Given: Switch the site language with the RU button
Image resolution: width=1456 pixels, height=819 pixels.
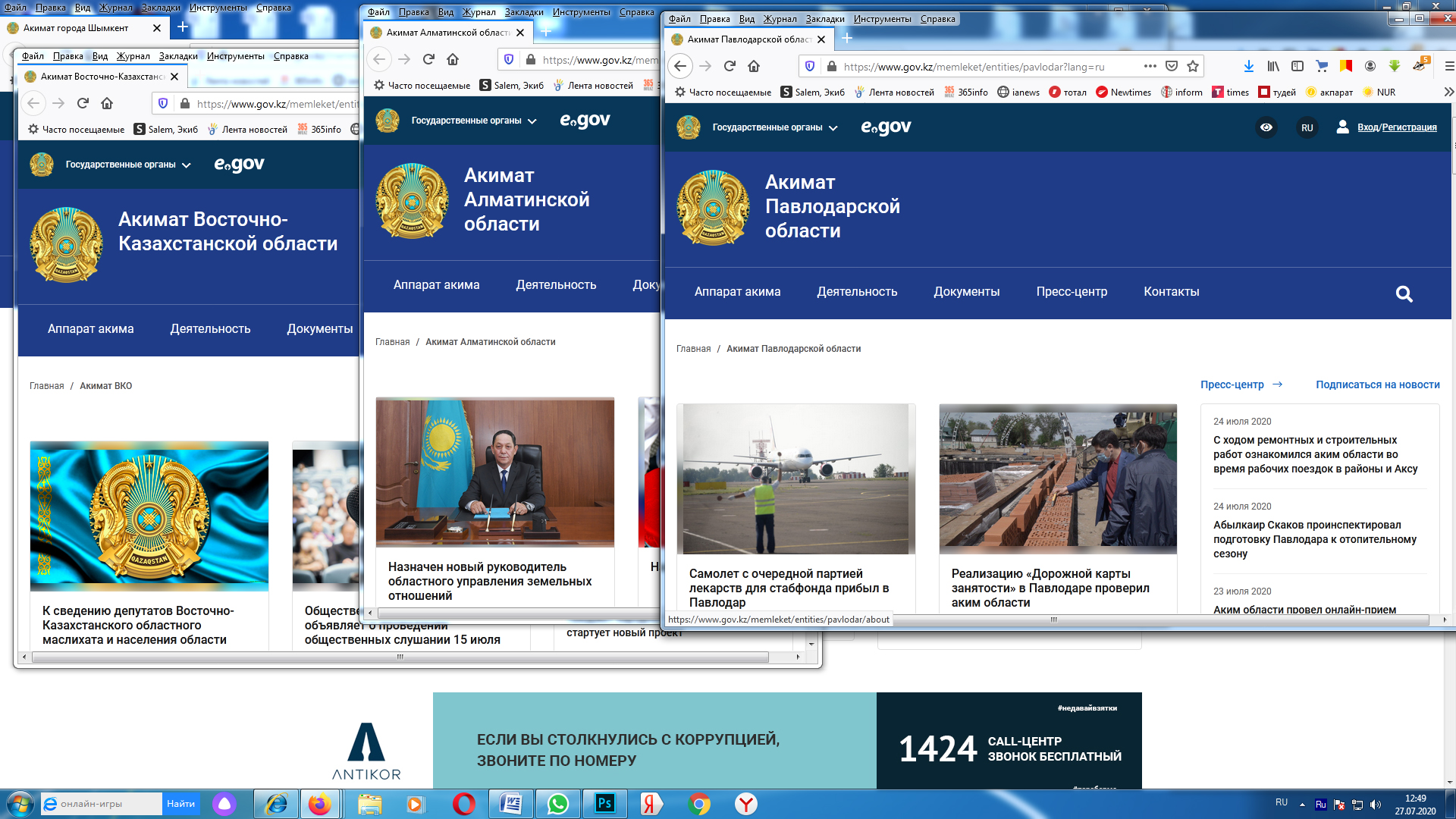Looking at the screenshot, I should (x=1307, y=127).
